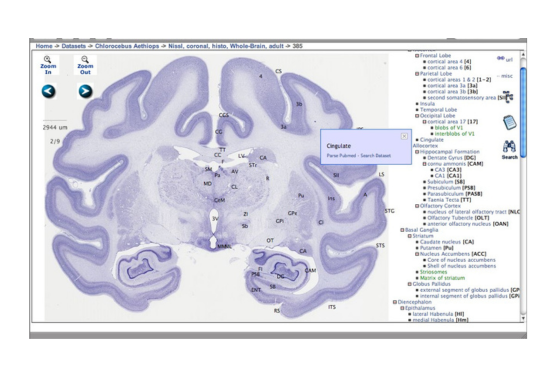Collapse the Globus Pallidus node
Screen dimensions: 556x380
coord(410,284)
